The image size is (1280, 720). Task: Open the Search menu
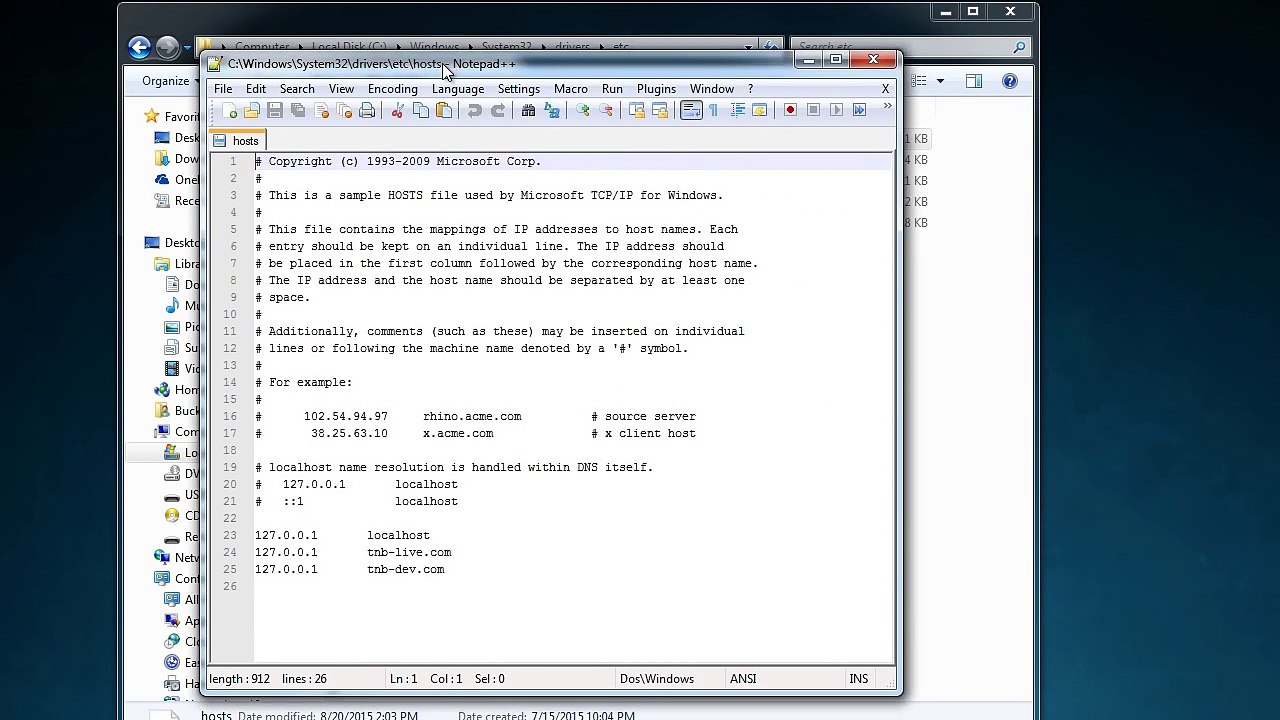[297, 89]
